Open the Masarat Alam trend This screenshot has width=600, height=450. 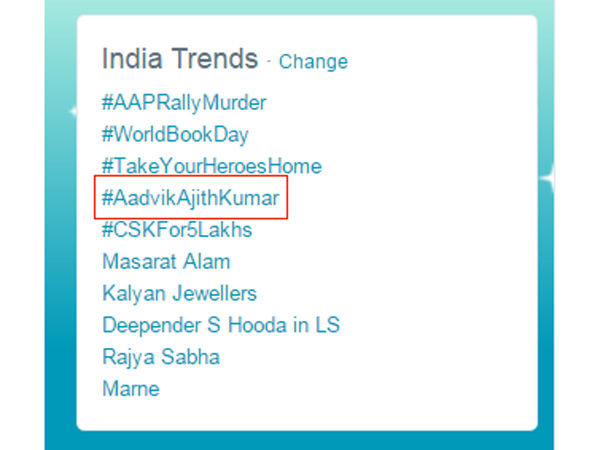pos(166,262)
